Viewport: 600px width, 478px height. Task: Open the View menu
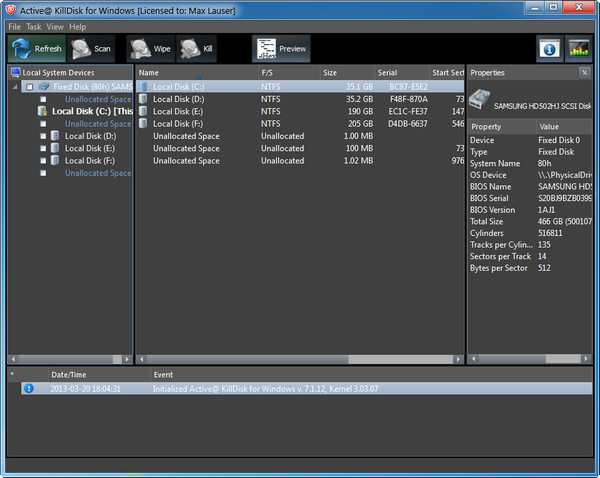pos(56,27)
